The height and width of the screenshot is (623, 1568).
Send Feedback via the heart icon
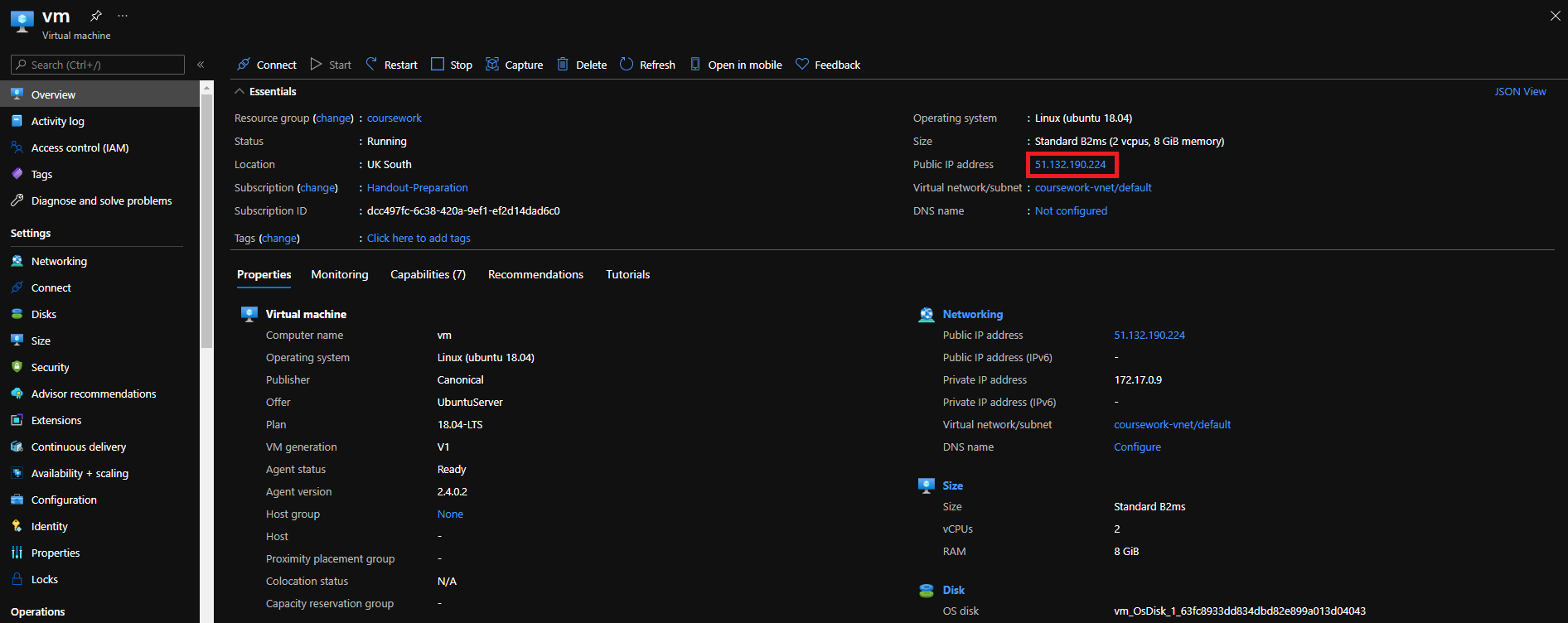828,65
